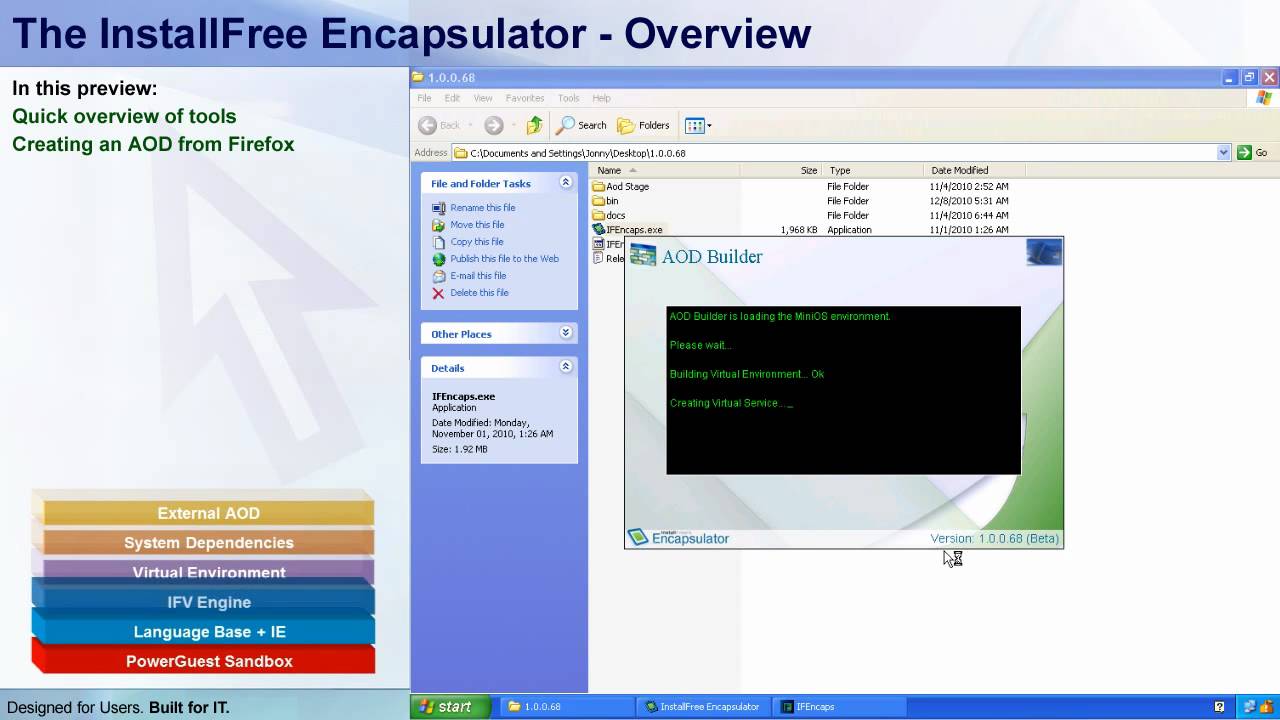Click the Copy this file icon
Image resolution: width=1280 pixels, height=720 pixels.
pos(438,242)
